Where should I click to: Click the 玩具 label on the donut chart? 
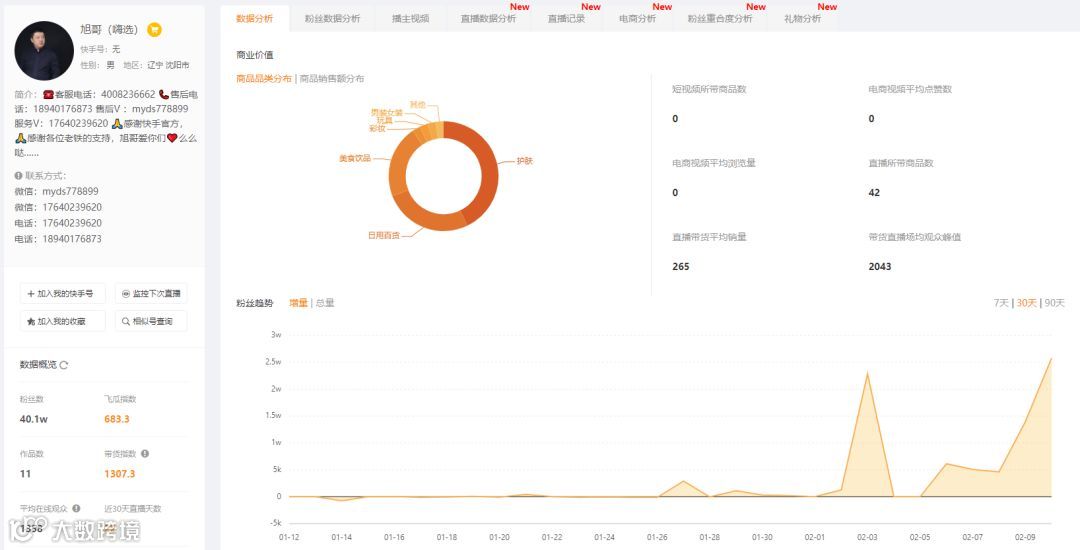click(x=384, y=120)
